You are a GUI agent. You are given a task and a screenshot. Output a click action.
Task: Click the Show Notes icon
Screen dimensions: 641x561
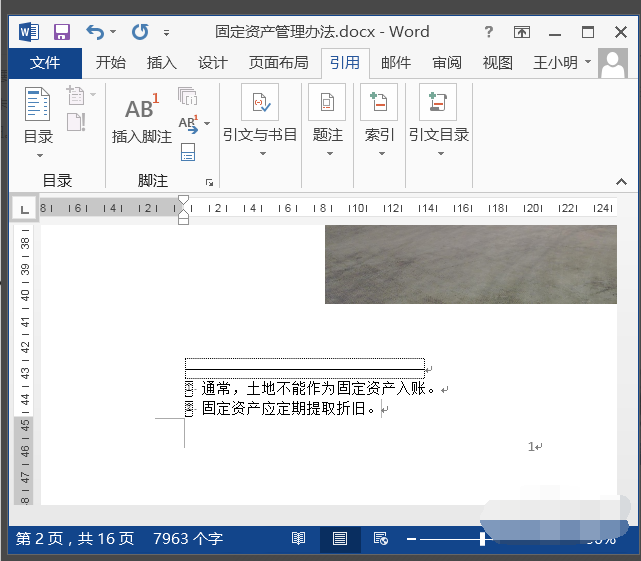(187, 152)
